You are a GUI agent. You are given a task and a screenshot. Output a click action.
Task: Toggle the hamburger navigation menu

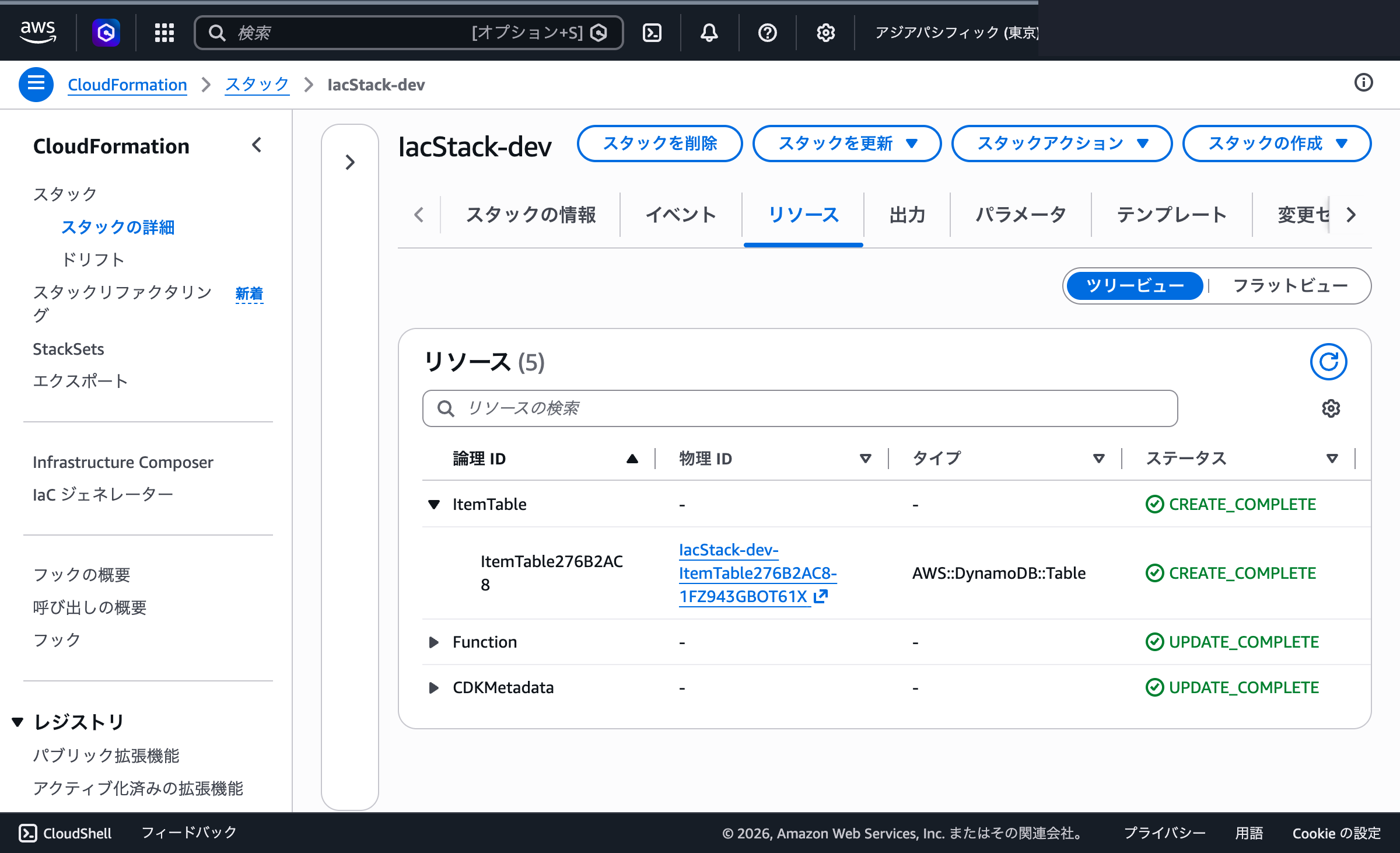(x=36, y=85)
